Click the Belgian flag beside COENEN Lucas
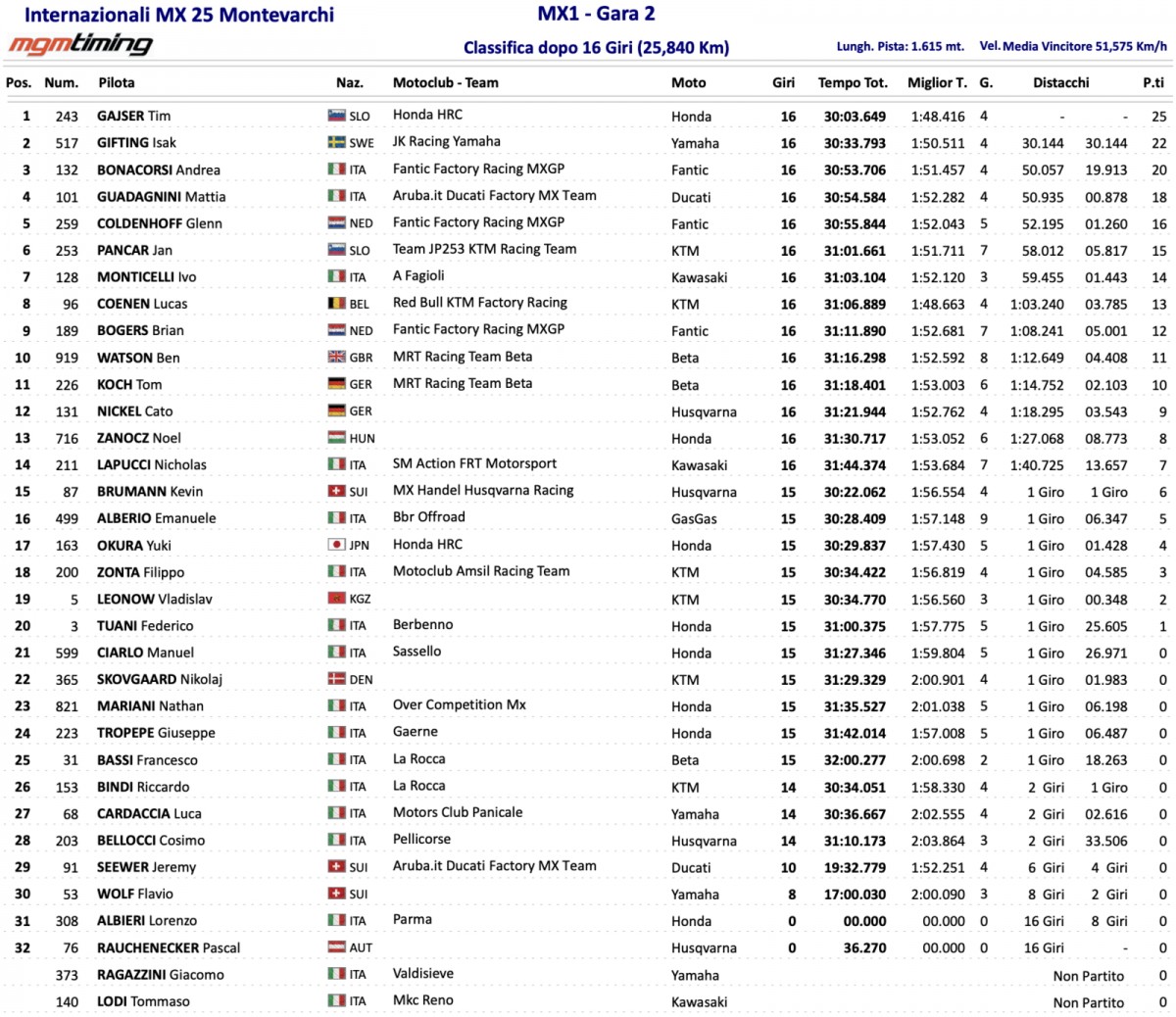 point(336,304)
